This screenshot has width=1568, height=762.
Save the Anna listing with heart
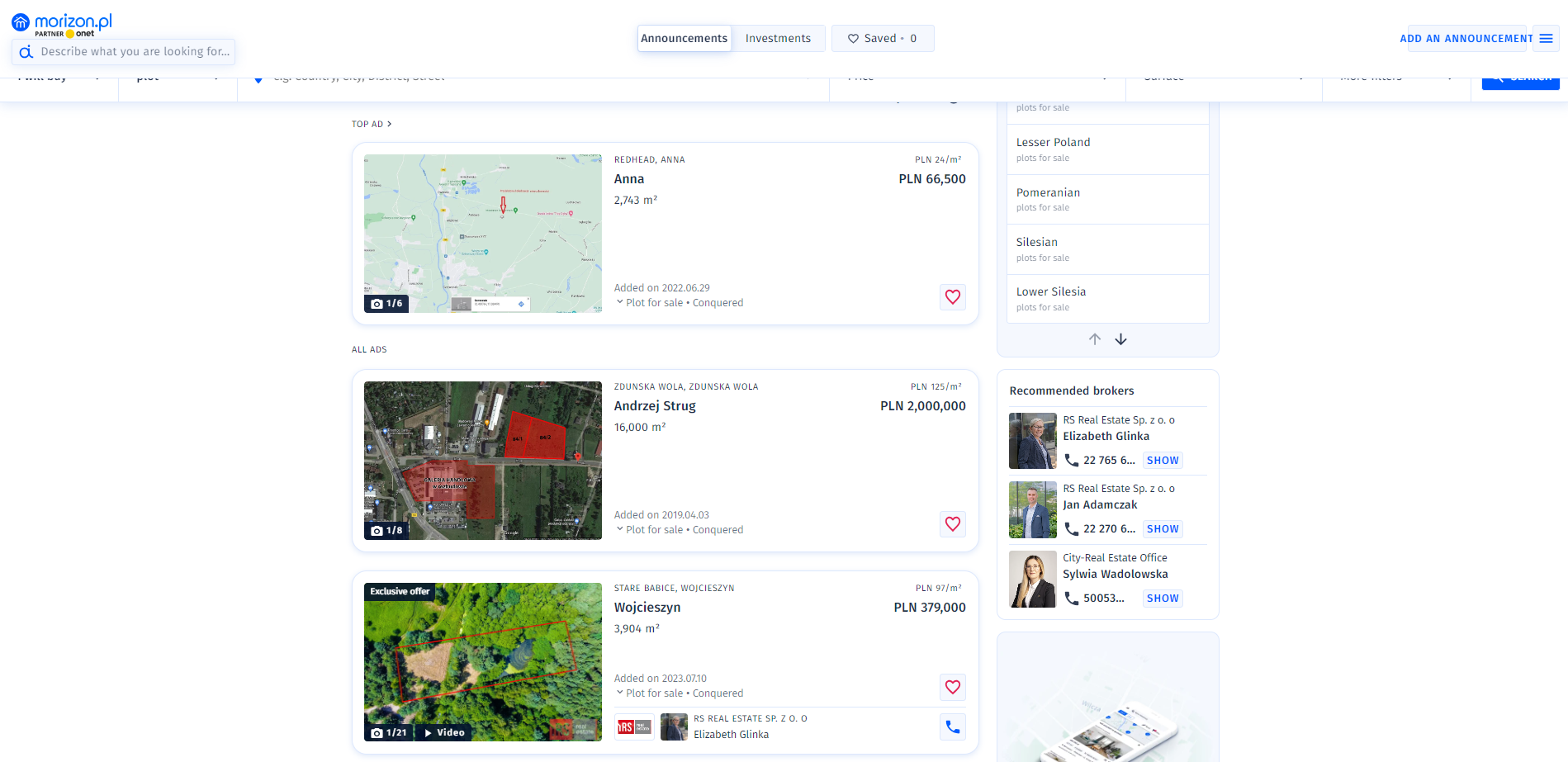pyautogui.click(x=952, y=297)
